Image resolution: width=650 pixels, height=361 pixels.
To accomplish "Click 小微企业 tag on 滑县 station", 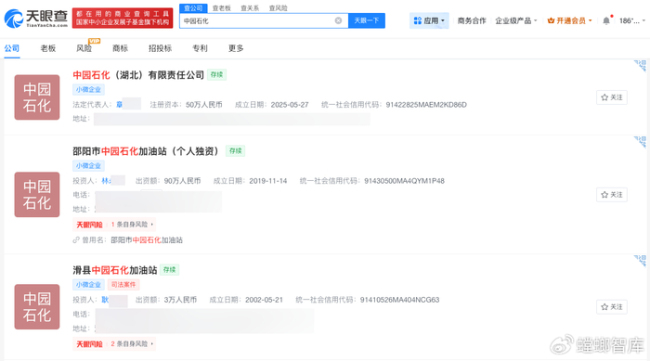I will [88, 285].
